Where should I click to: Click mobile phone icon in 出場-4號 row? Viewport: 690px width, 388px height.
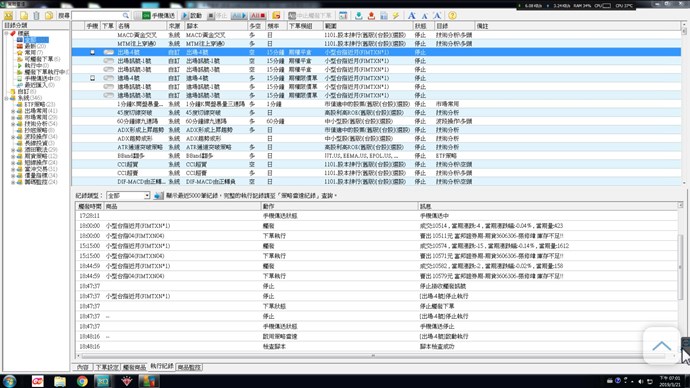(x=92, y=52)
